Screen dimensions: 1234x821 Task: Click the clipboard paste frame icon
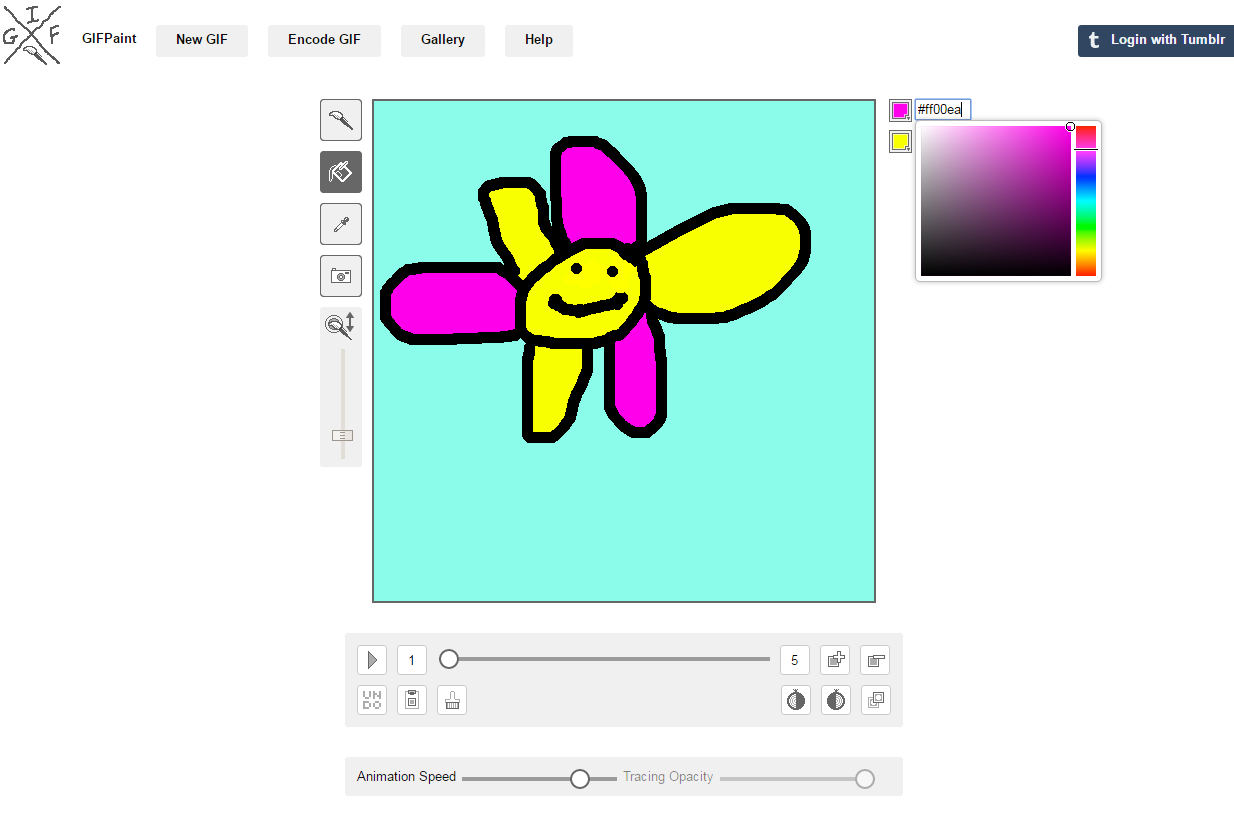point(412,700)
